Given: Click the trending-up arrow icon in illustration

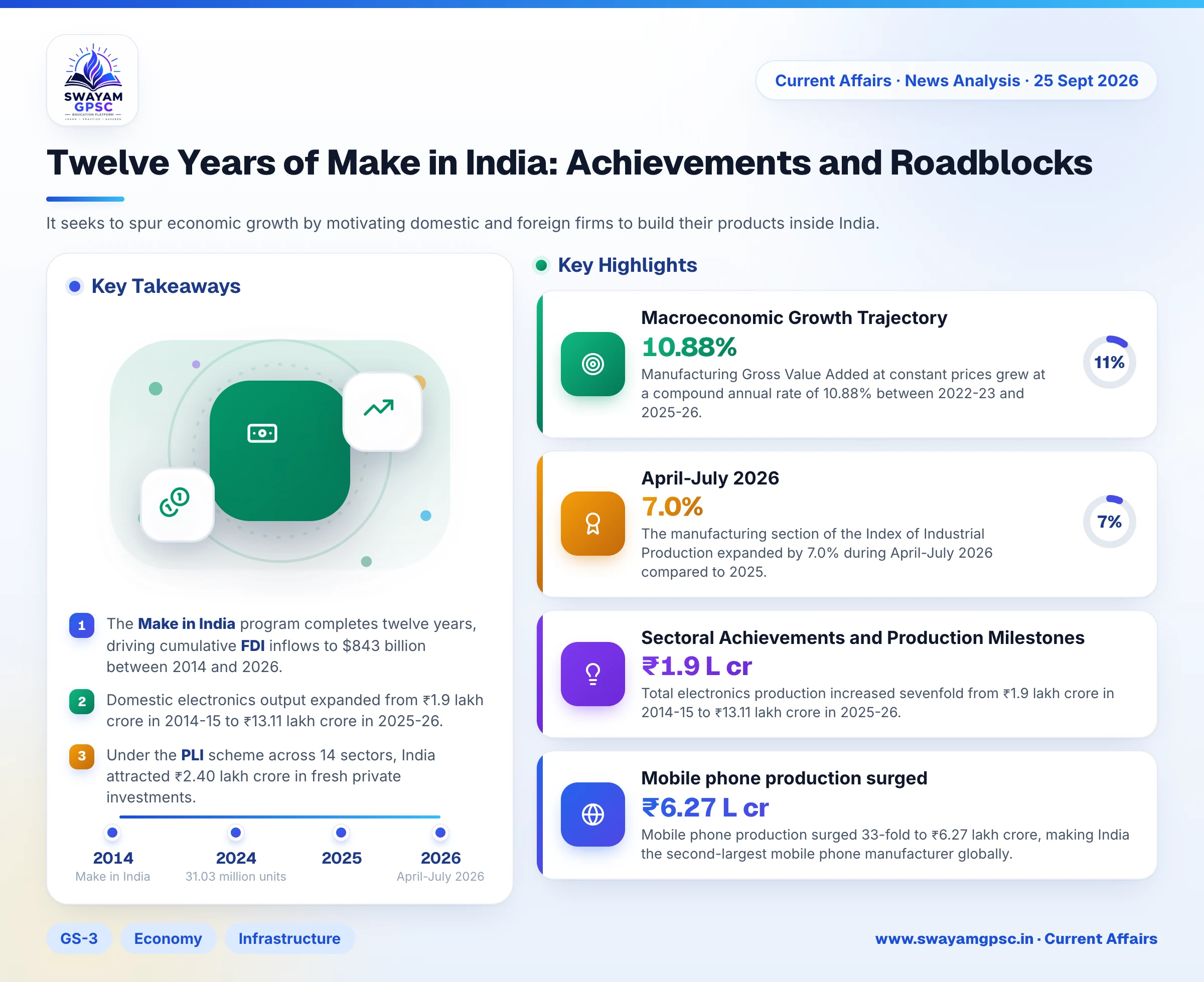Looking at the screenshot, I should [379, 408].
